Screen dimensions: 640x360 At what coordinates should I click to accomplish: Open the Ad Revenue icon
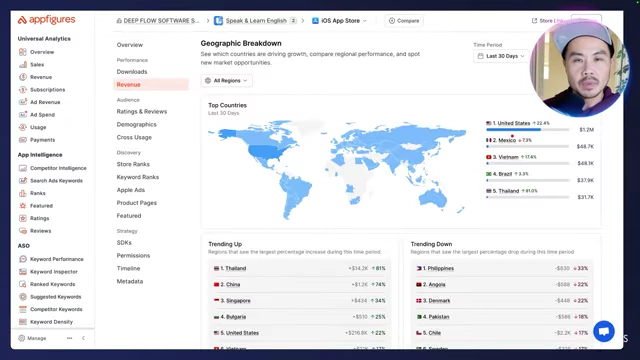coord(23,102)
